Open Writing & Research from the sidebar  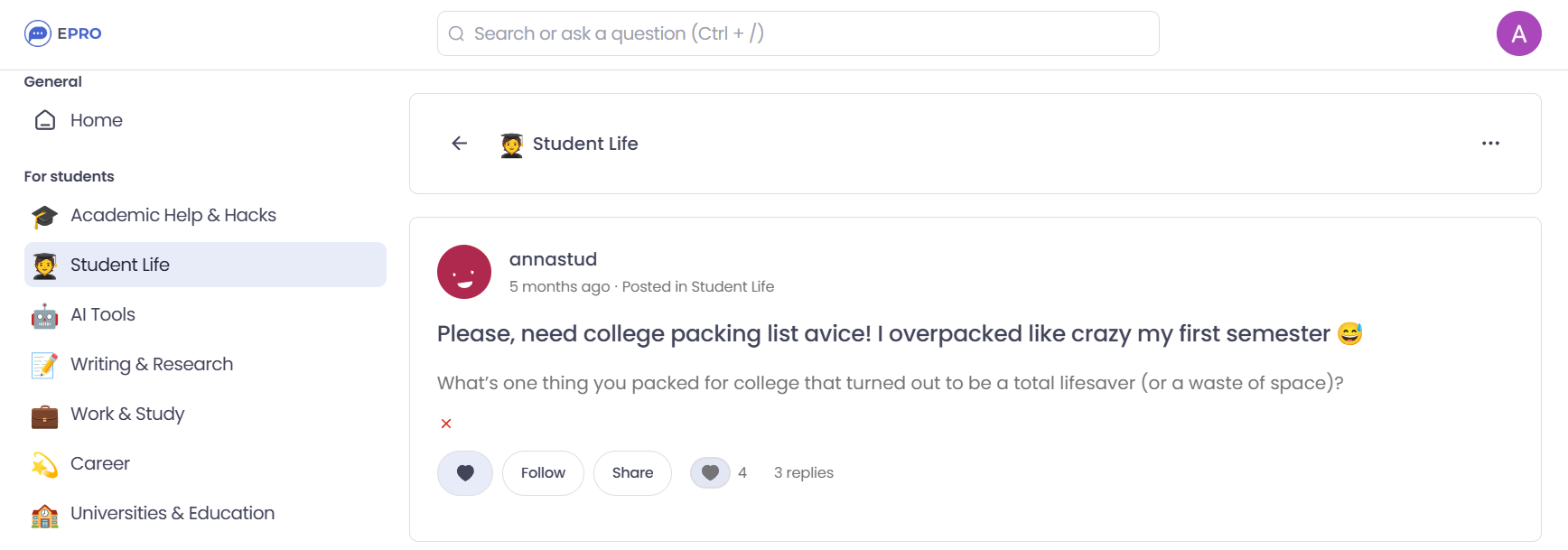click(151, 364)
